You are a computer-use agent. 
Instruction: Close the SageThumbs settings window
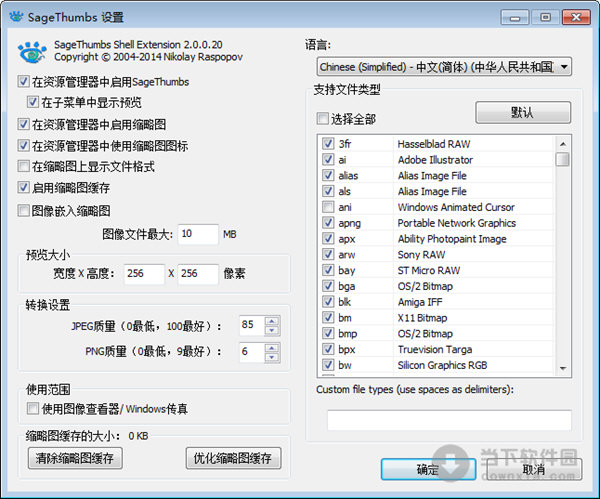point(576,18)
